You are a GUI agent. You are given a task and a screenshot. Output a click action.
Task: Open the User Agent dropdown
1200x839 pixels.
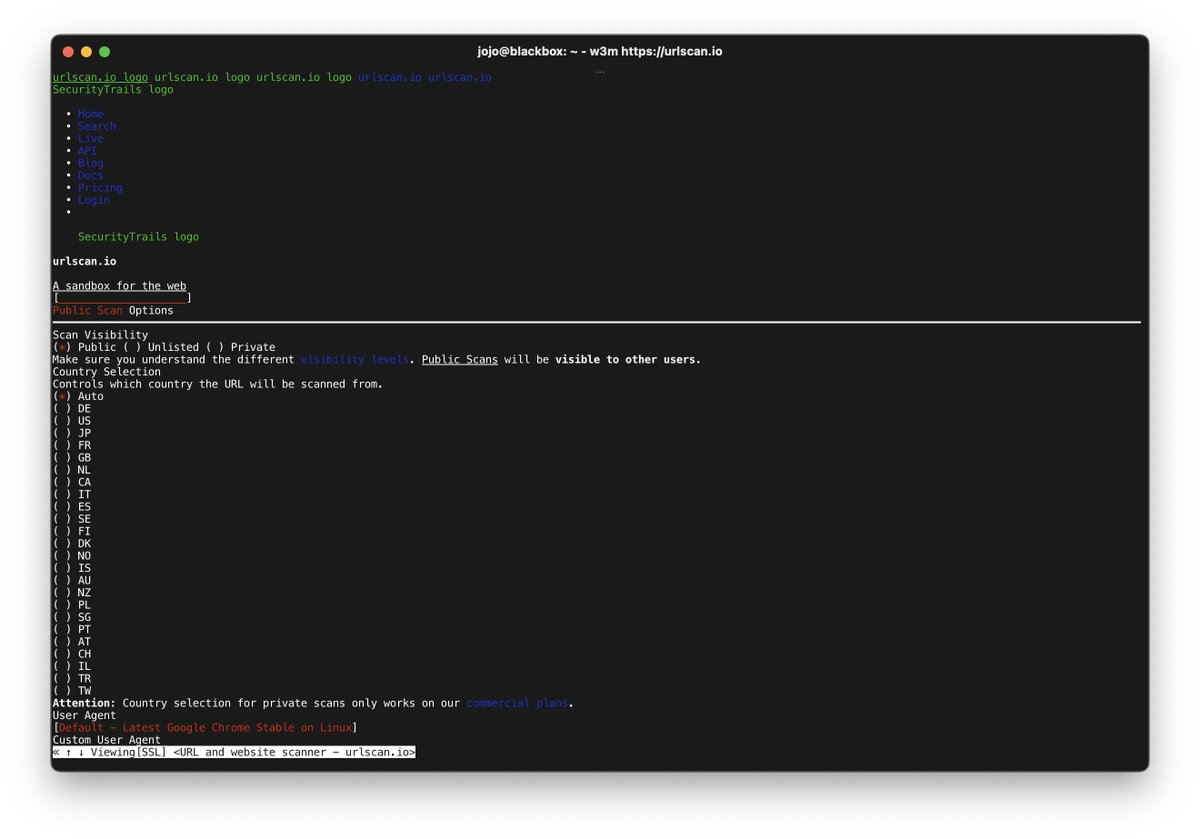(x=205, y=727)
